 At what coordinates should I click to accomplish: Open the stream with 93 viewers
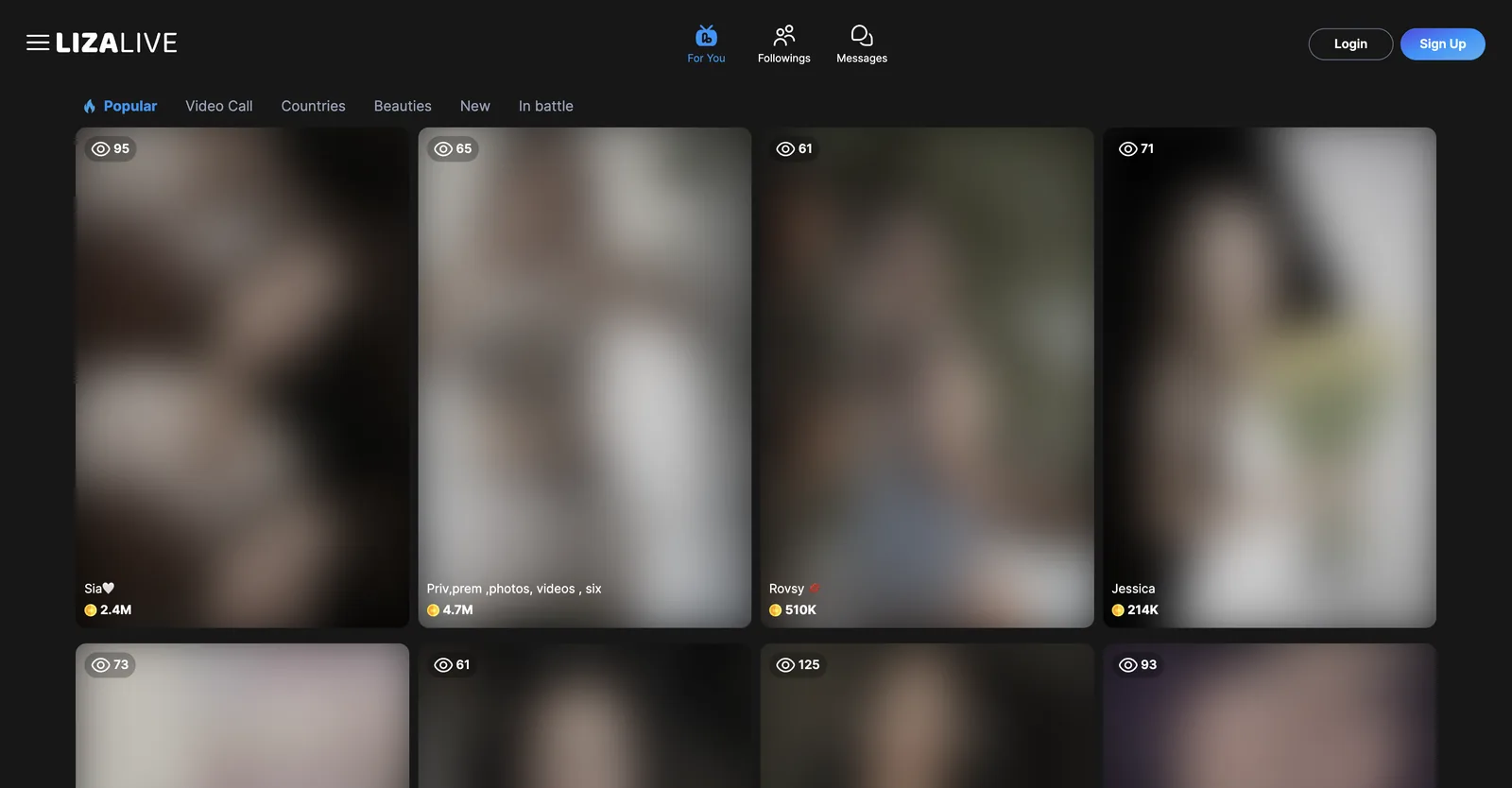point(1269,716)
